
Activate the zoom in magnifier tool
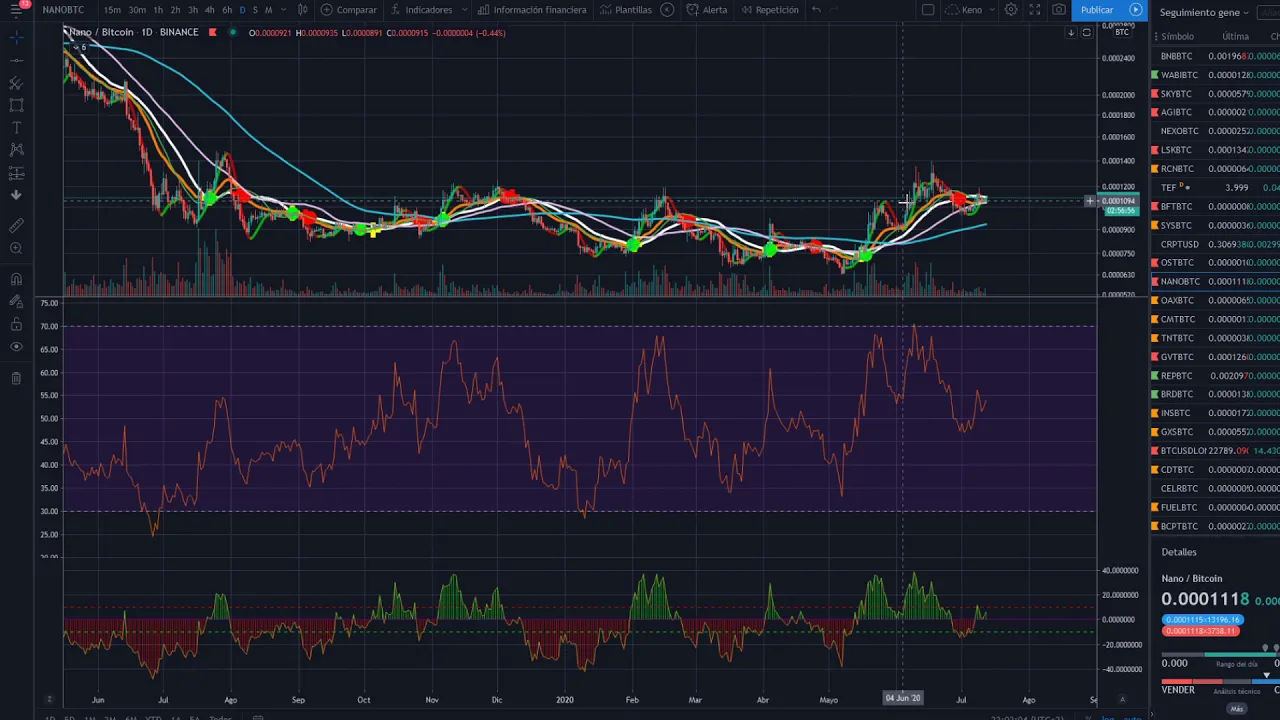coord(16,248)
